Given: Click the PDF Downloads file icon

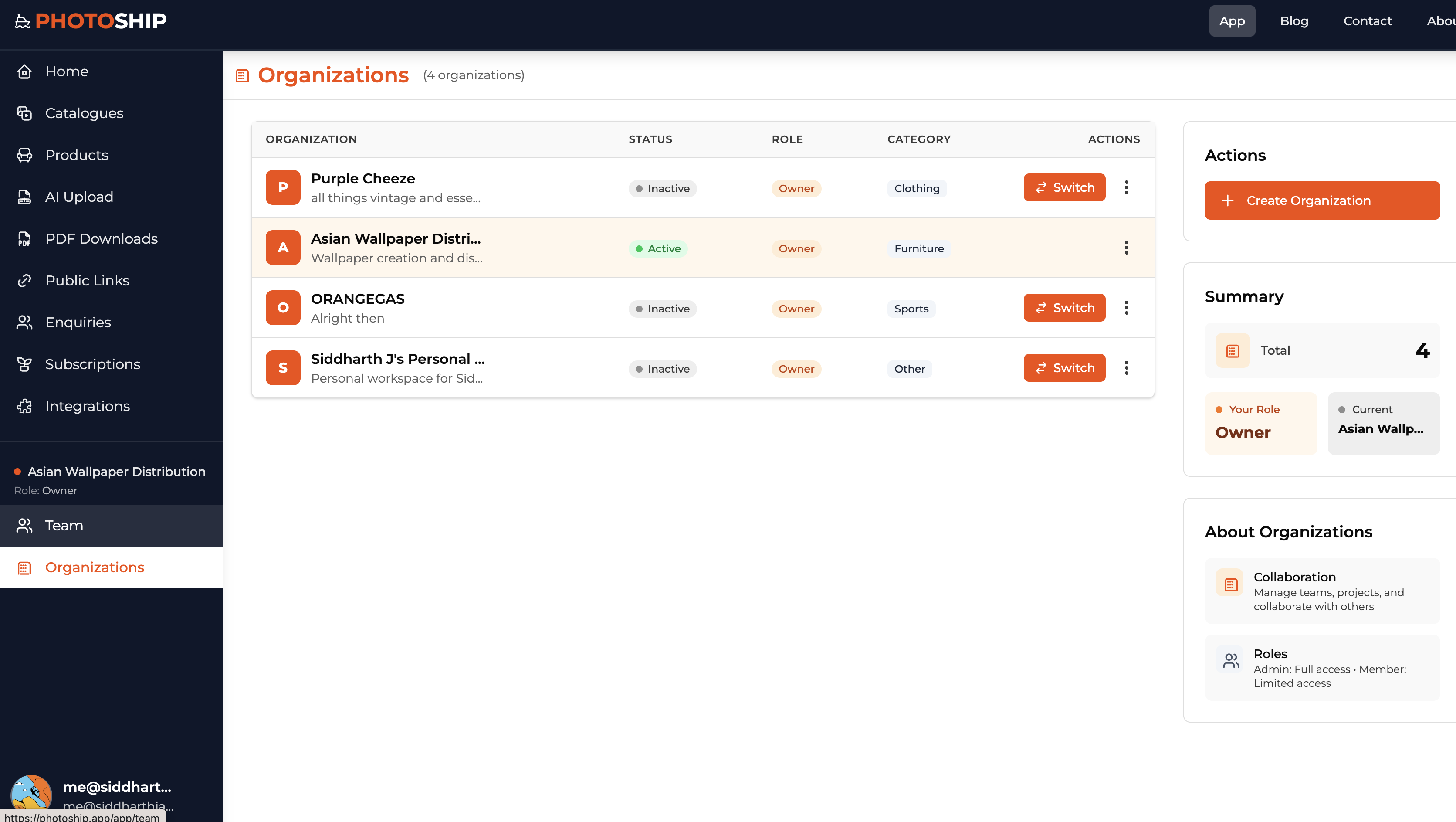Looking at the screenshot, I should 24,239.
